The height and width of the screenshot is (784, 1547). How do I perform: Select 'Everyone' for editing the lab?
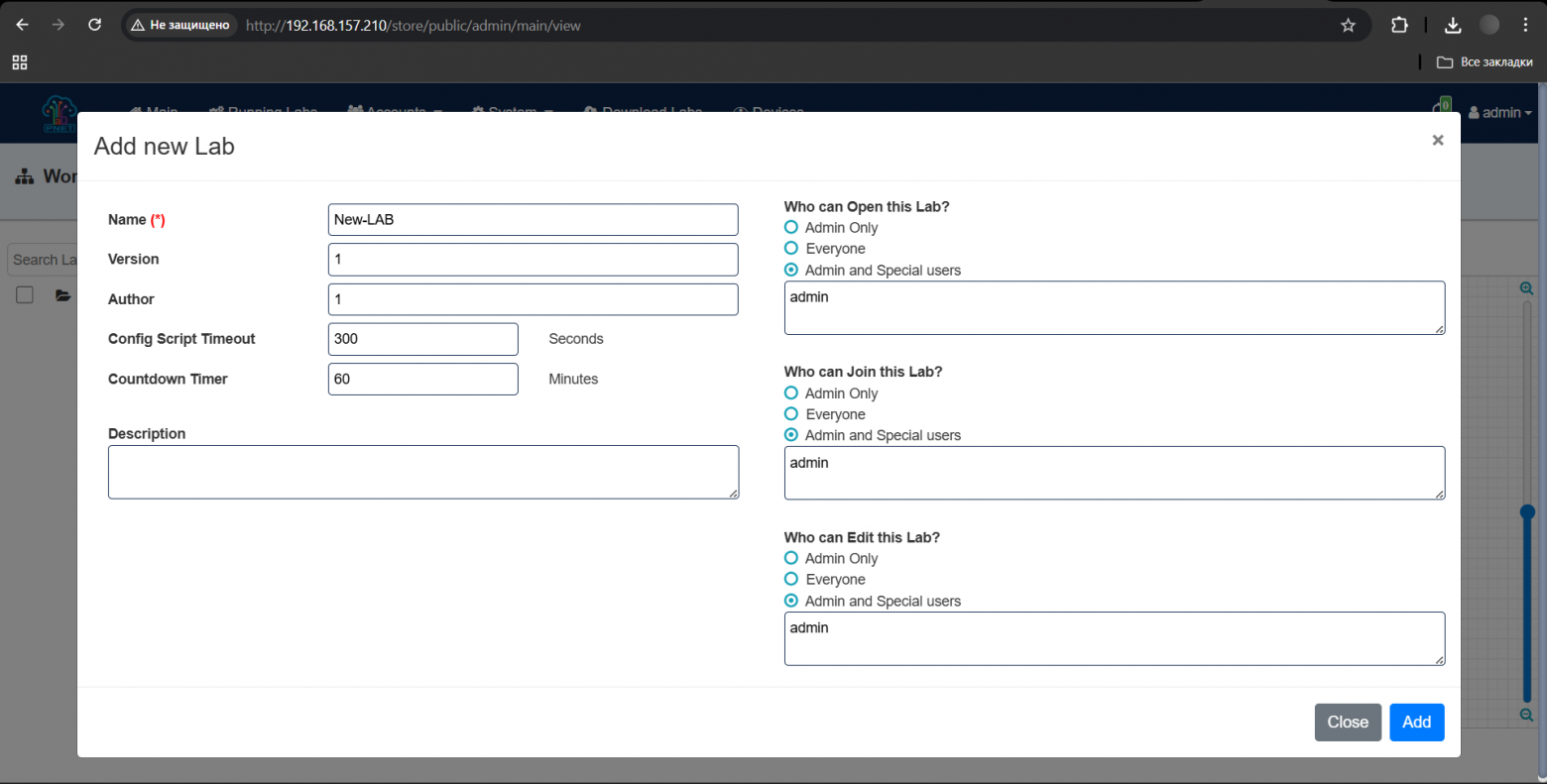(791, 579)
